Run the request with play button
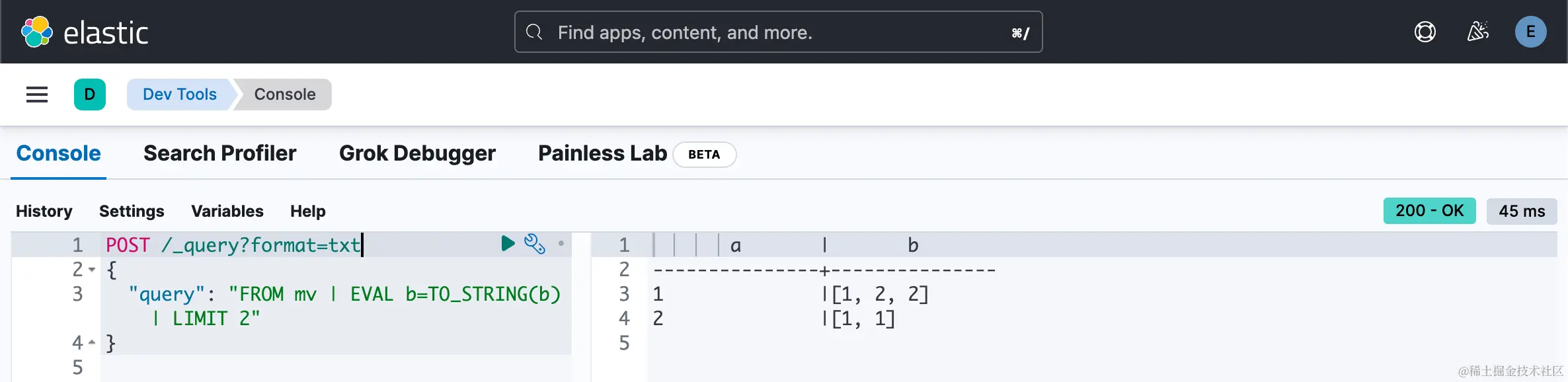 (508, 244)
